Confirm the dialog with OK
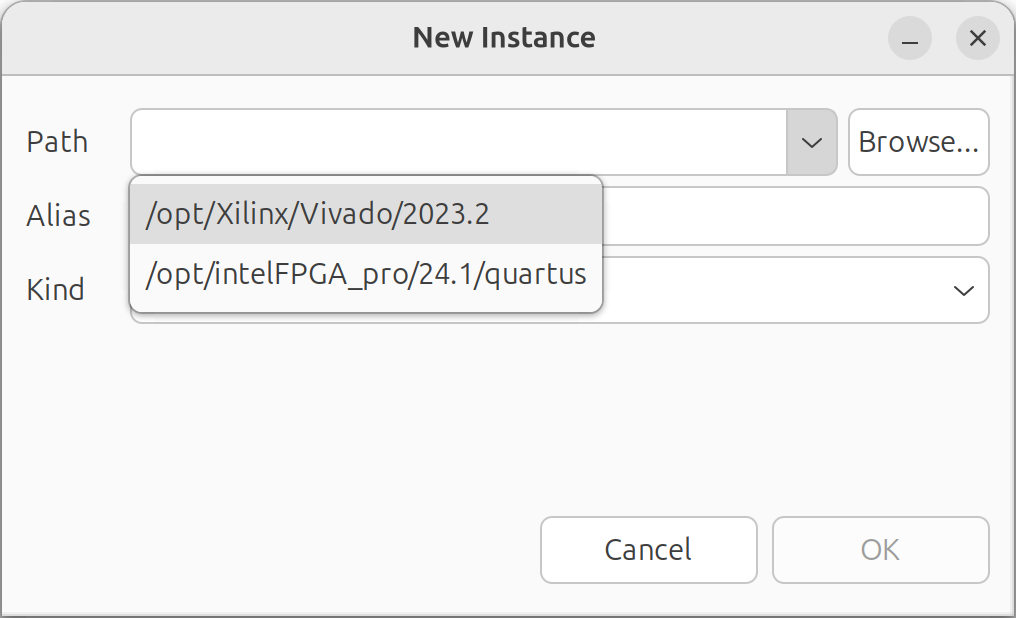1016x618 pixels. coord(881,550)
